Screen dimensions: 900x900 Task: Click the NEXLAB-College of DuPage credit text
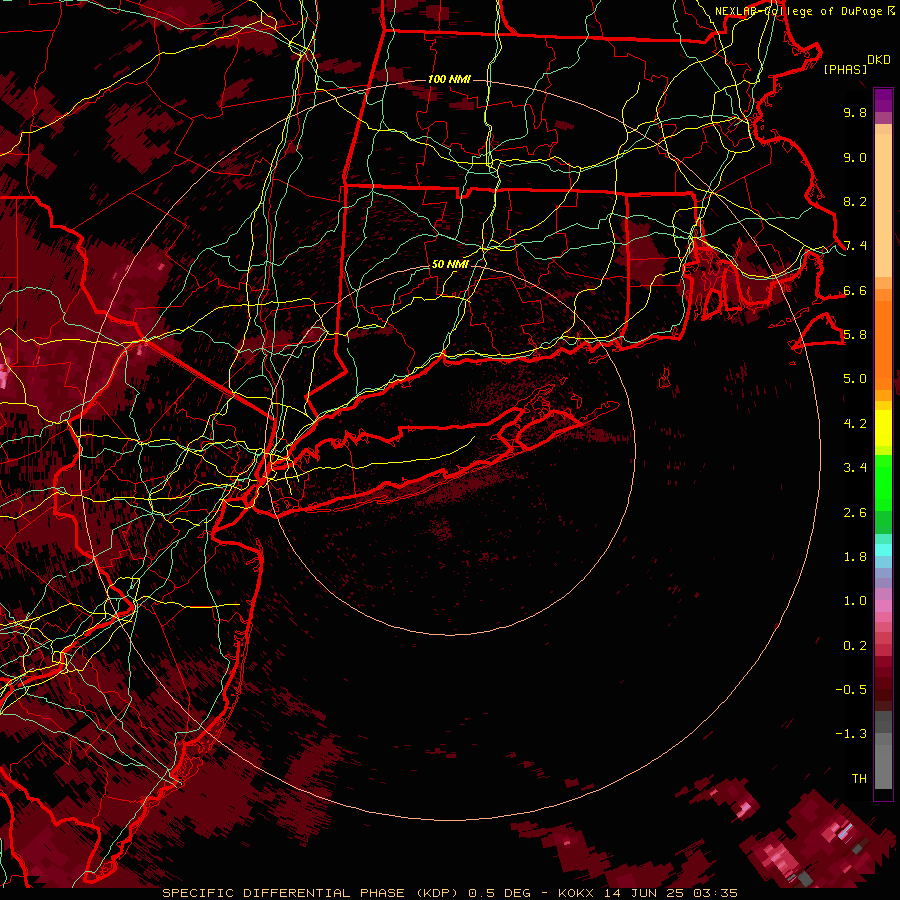(799, 11)
